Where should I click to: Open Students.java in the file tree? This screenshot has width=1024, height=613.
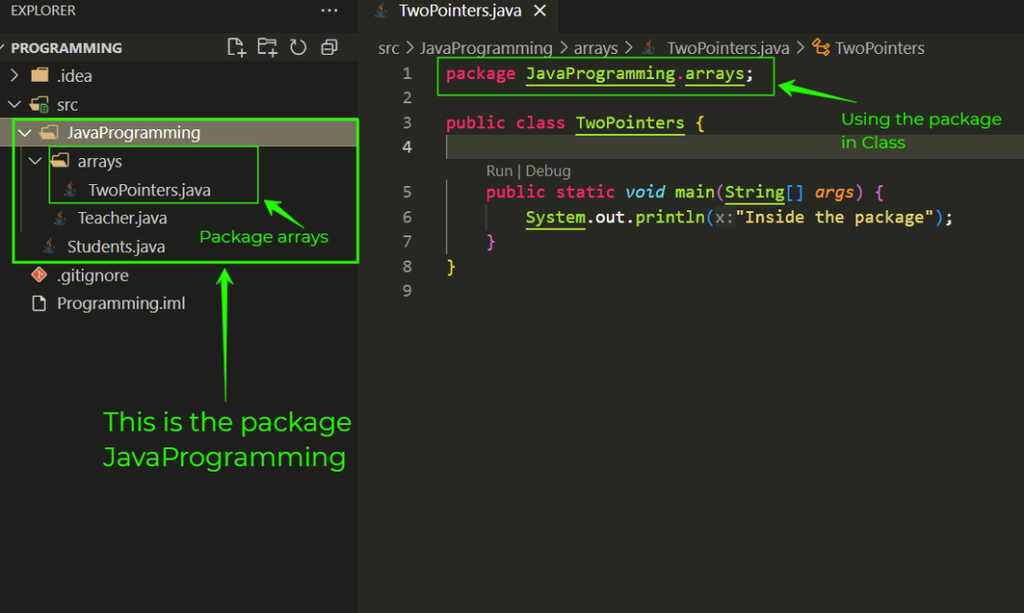pos(116,247)
